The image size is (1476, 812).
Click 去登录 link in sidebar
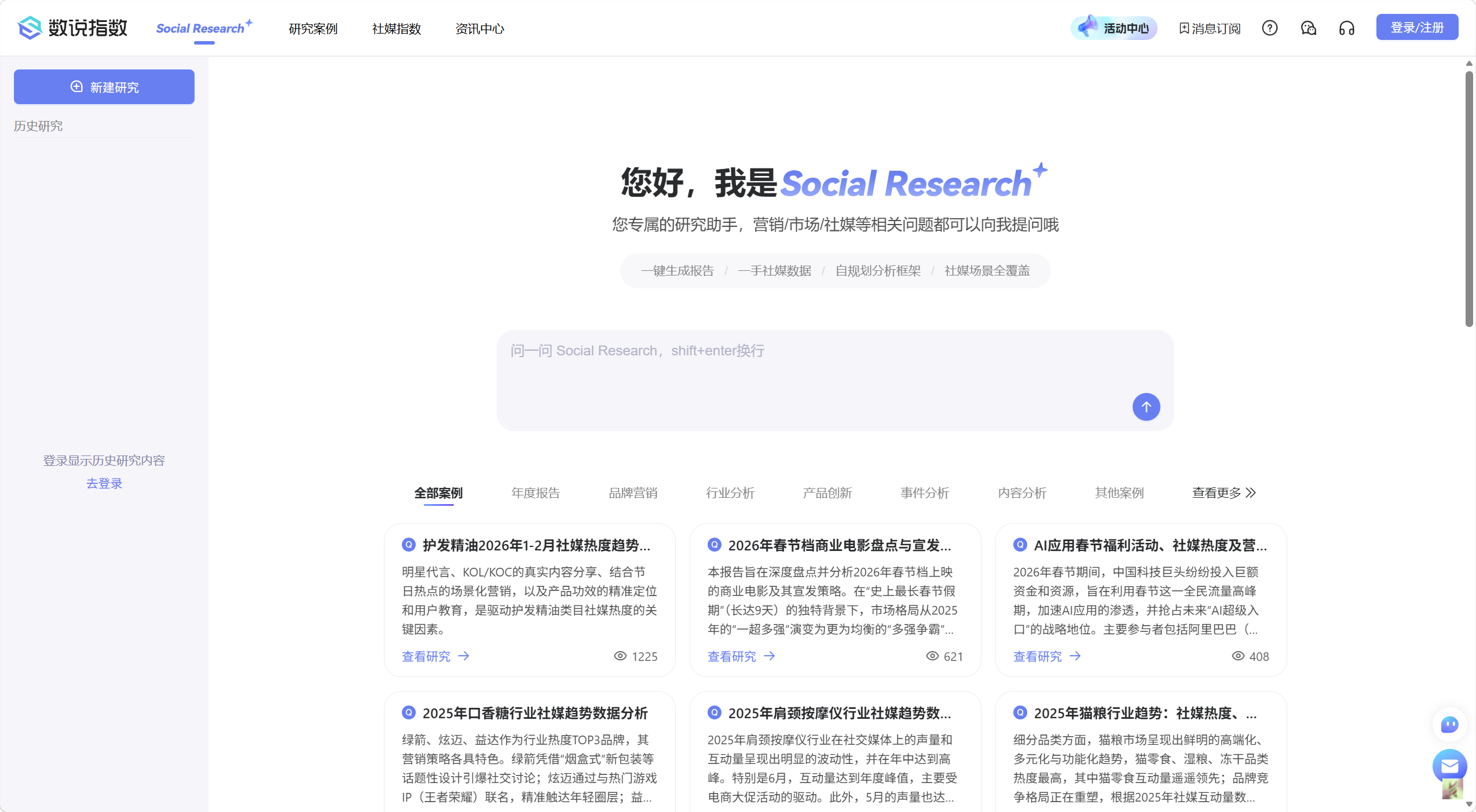104,483
